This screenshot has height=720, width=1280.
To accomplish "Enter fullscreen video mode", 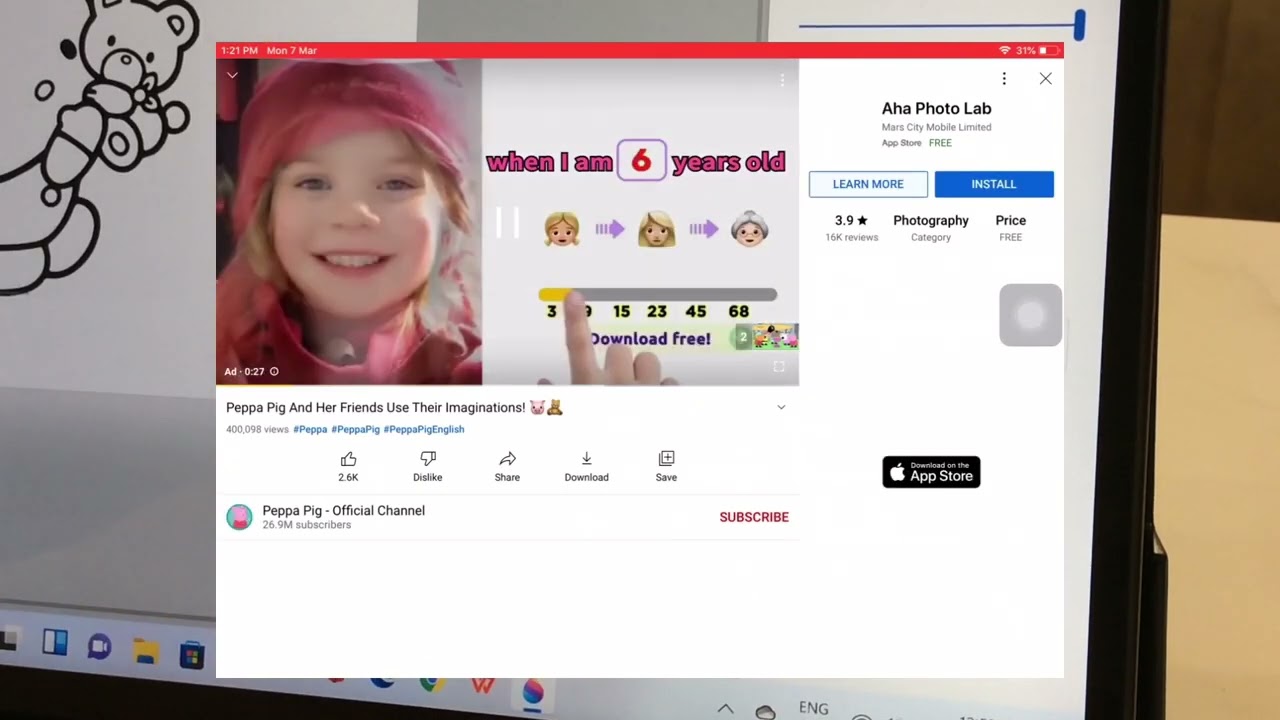I will (x=779, y=367).
